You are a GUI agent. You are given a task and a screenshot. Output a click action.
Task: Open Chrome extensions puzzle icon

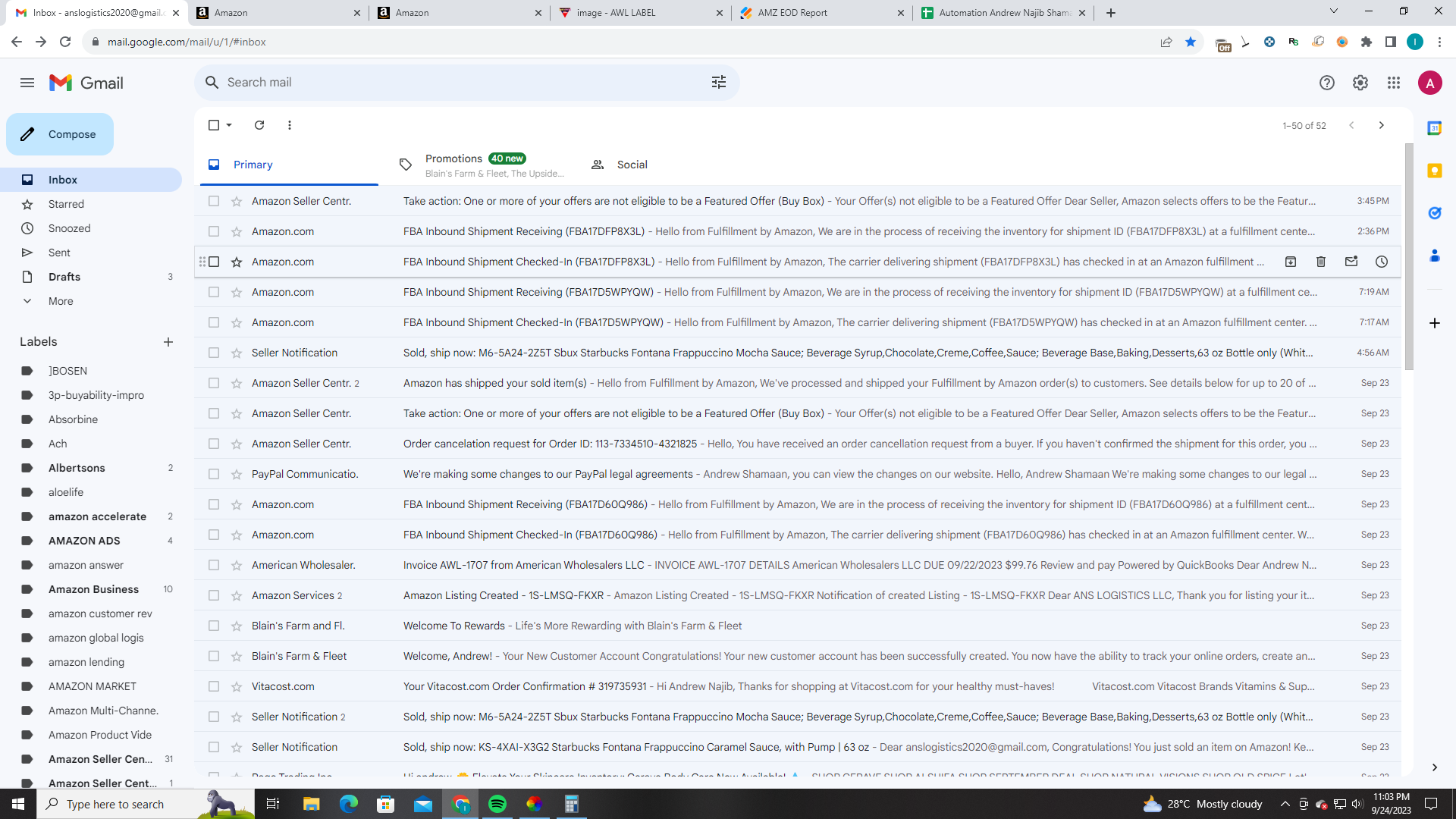click(x=1367, y=42)
